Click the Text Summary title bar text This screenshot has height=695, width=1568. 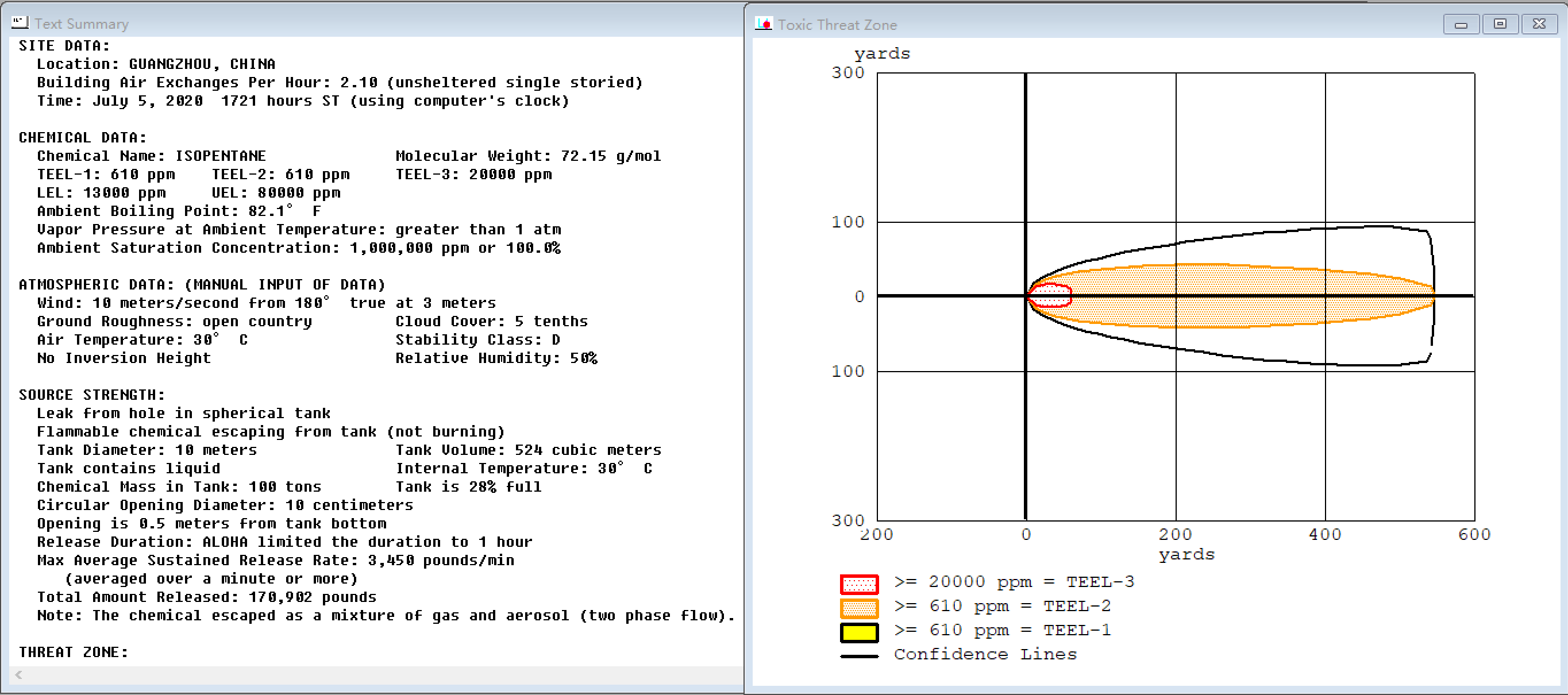click(82, 24)
